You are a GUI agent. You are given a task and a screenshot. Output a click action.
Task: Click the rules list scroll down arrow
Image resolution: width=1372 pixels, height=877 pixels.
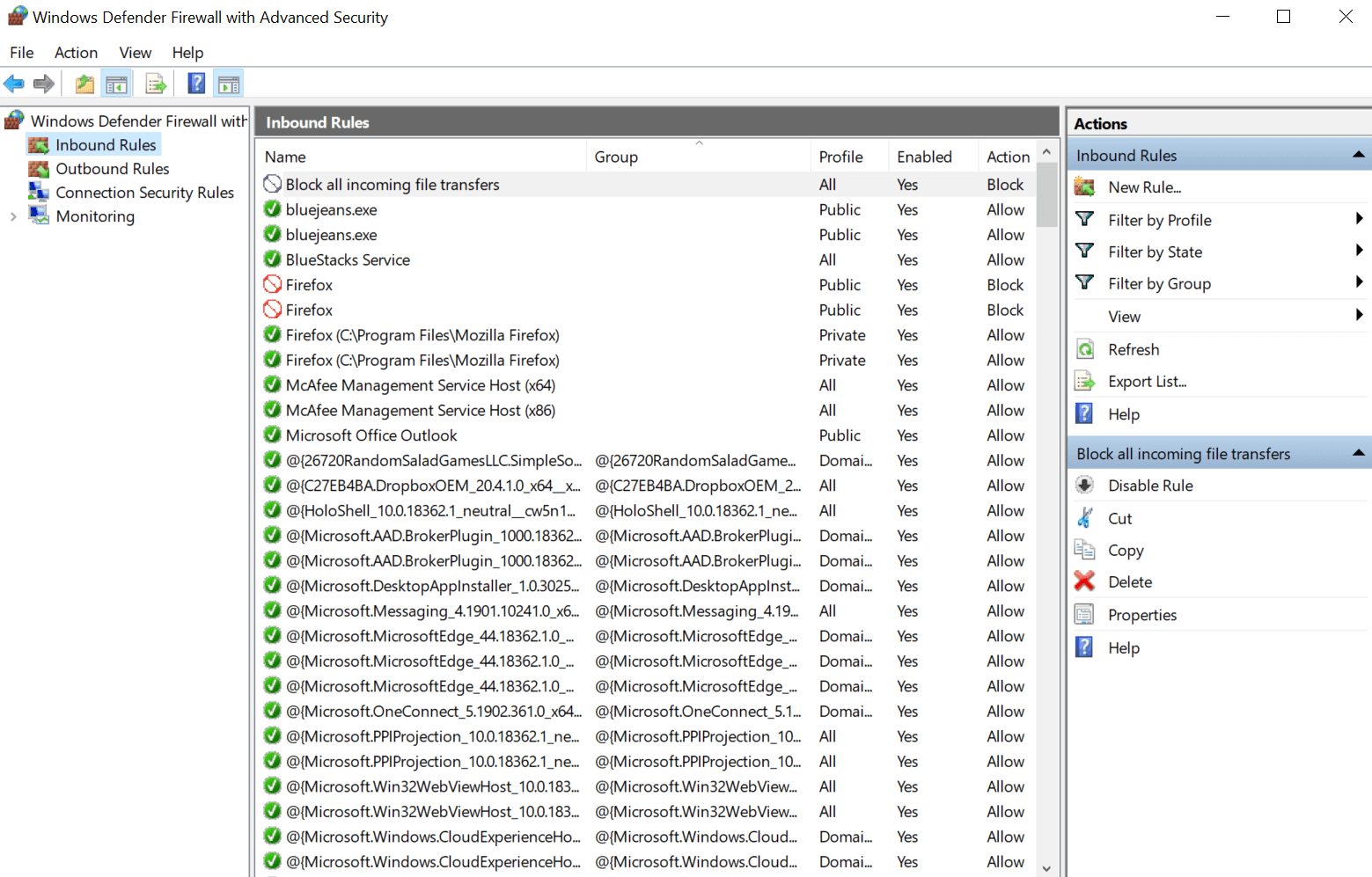1046,868
